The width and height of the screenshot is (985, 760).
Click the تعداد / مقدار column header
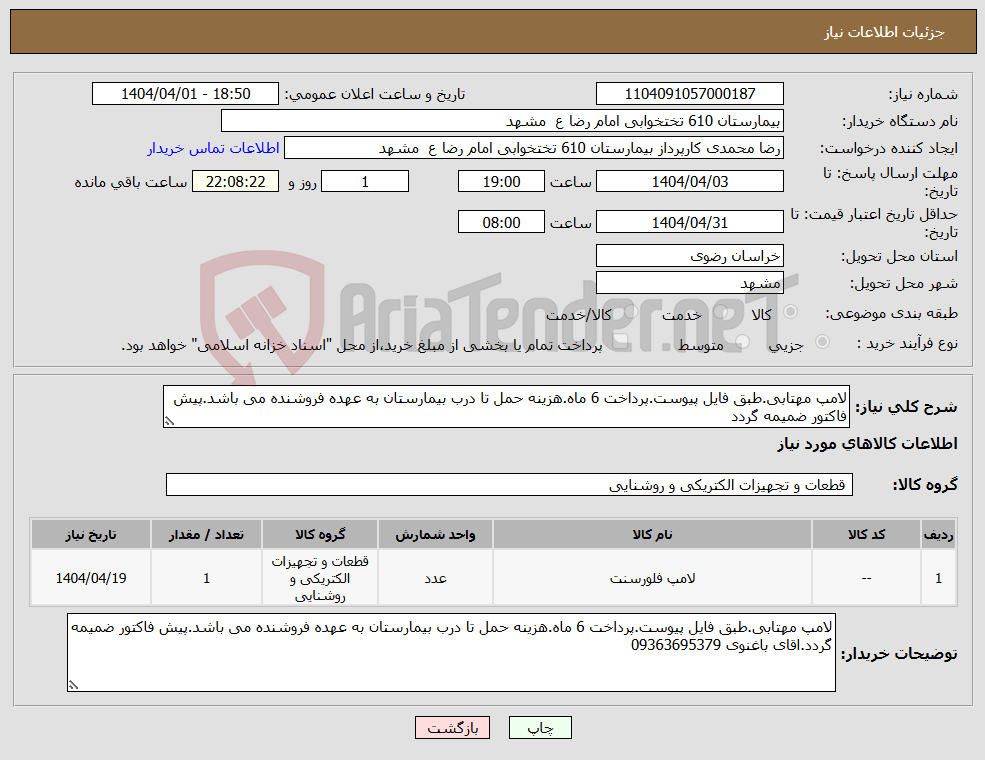[x=206, y=535]
